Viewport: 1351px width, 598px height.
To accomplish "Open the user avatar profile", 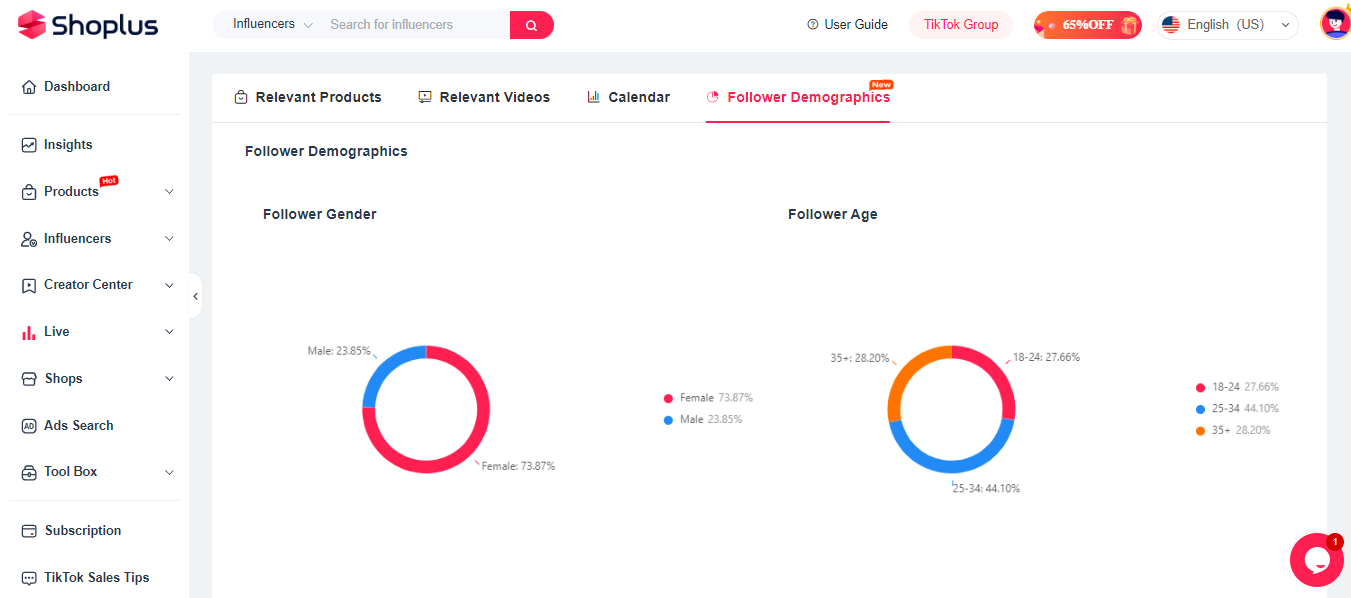I will point(1335,23).
